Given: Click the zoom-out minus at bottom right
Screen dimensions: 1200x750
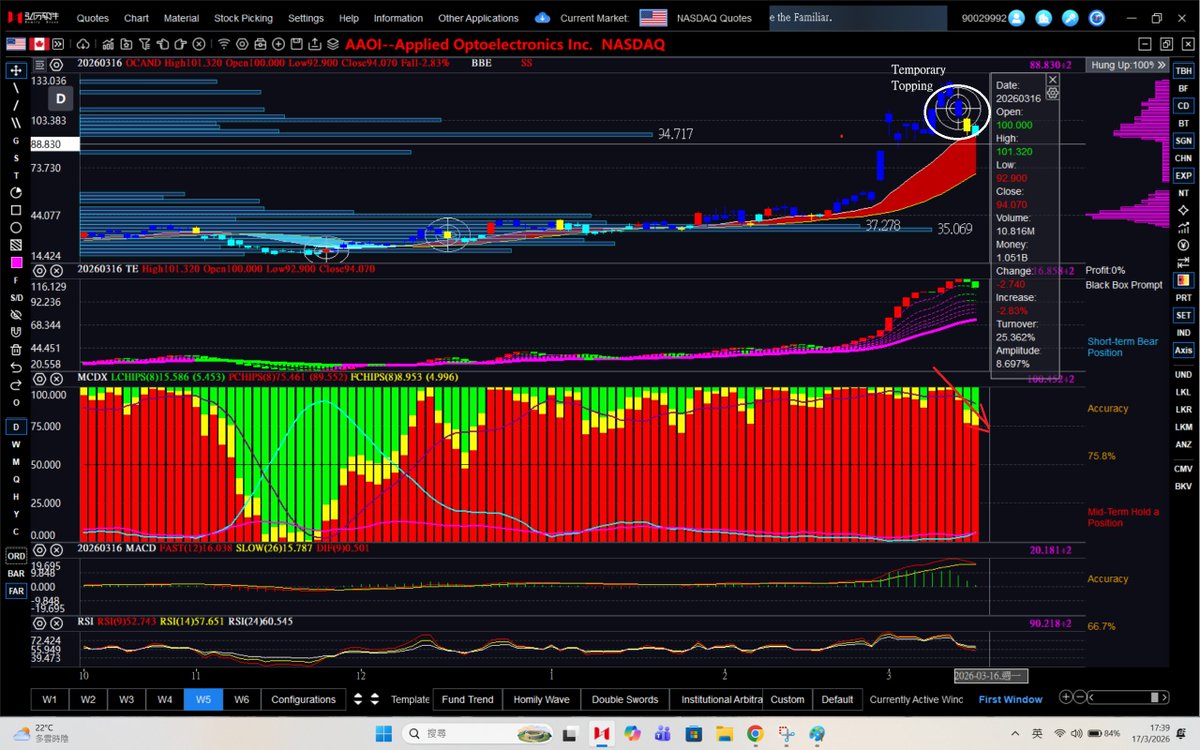Looking at the screenshot, I should tap(1080, 697).
